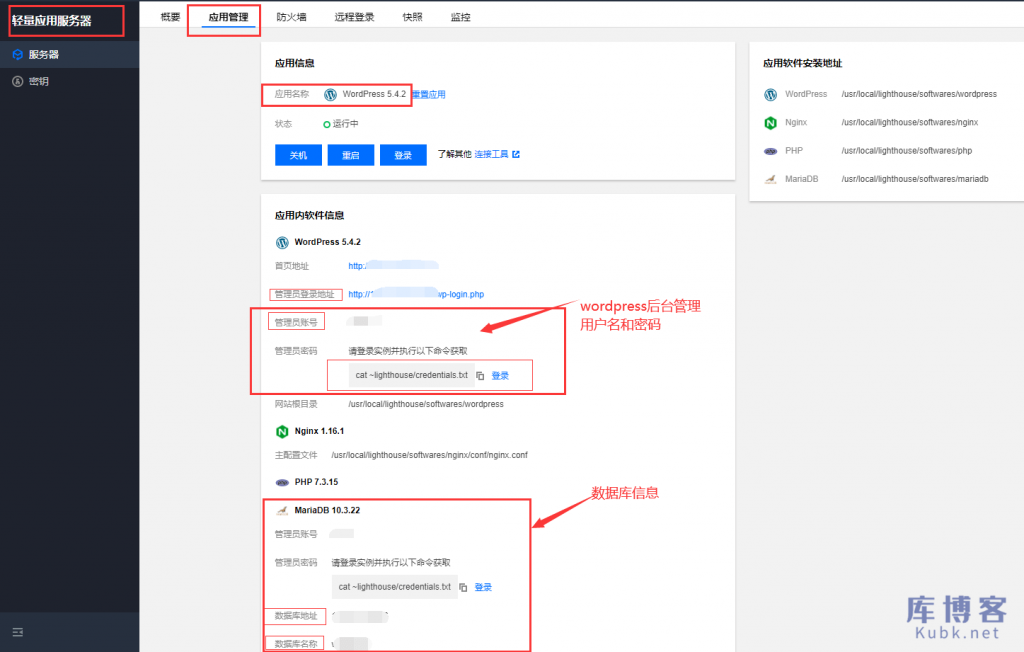
Task: Click MariaDB icon in install address panel
Action: (771, 179)
